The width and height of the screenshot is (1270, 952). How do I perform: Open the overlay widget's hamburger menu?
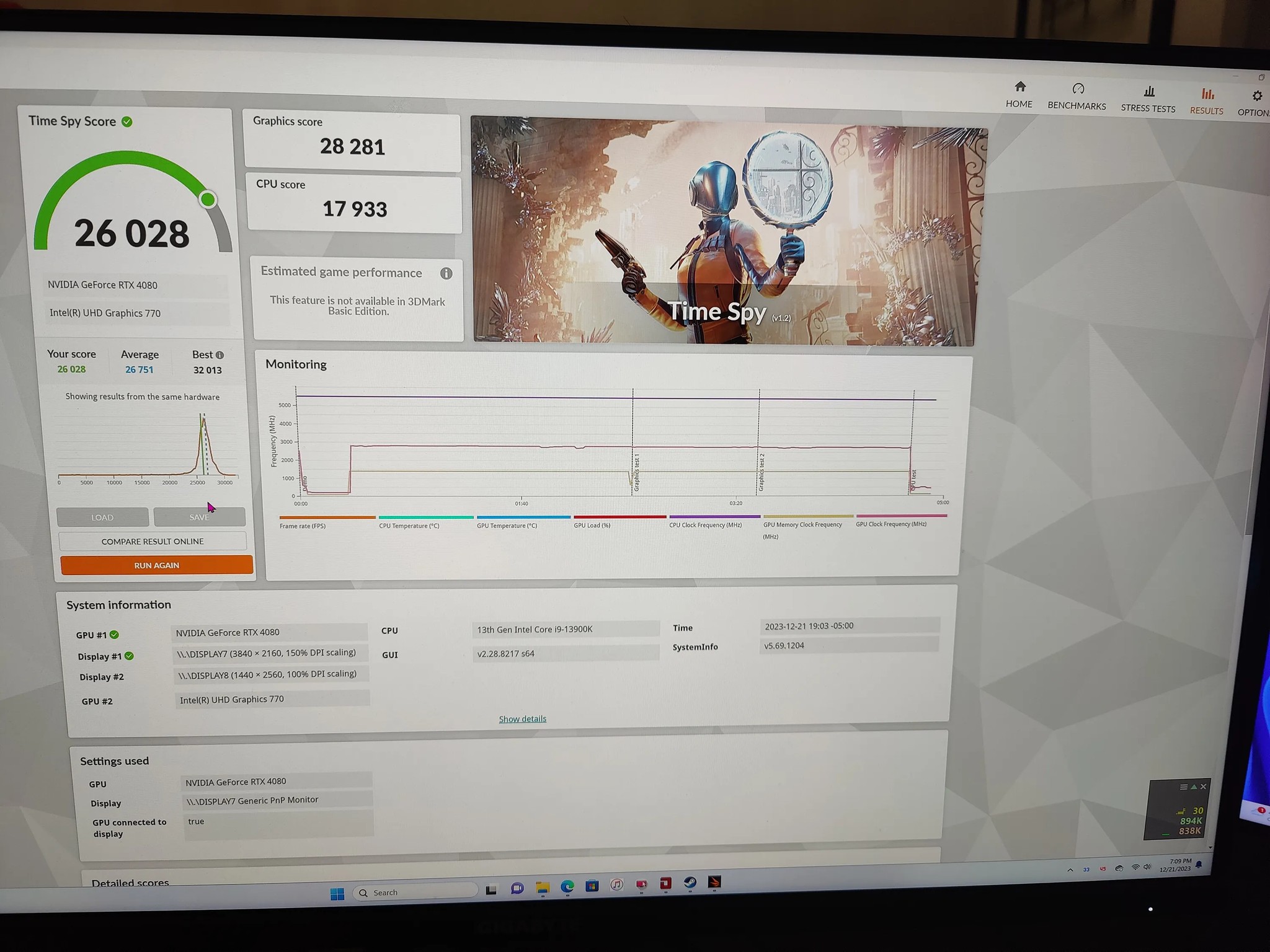[x=1184, y=787]
